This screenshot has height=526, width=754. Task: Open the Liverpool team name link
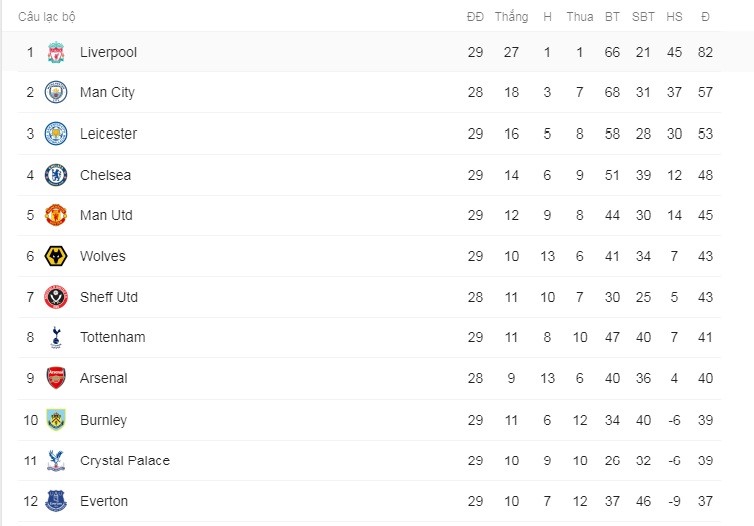coord(108,52)
